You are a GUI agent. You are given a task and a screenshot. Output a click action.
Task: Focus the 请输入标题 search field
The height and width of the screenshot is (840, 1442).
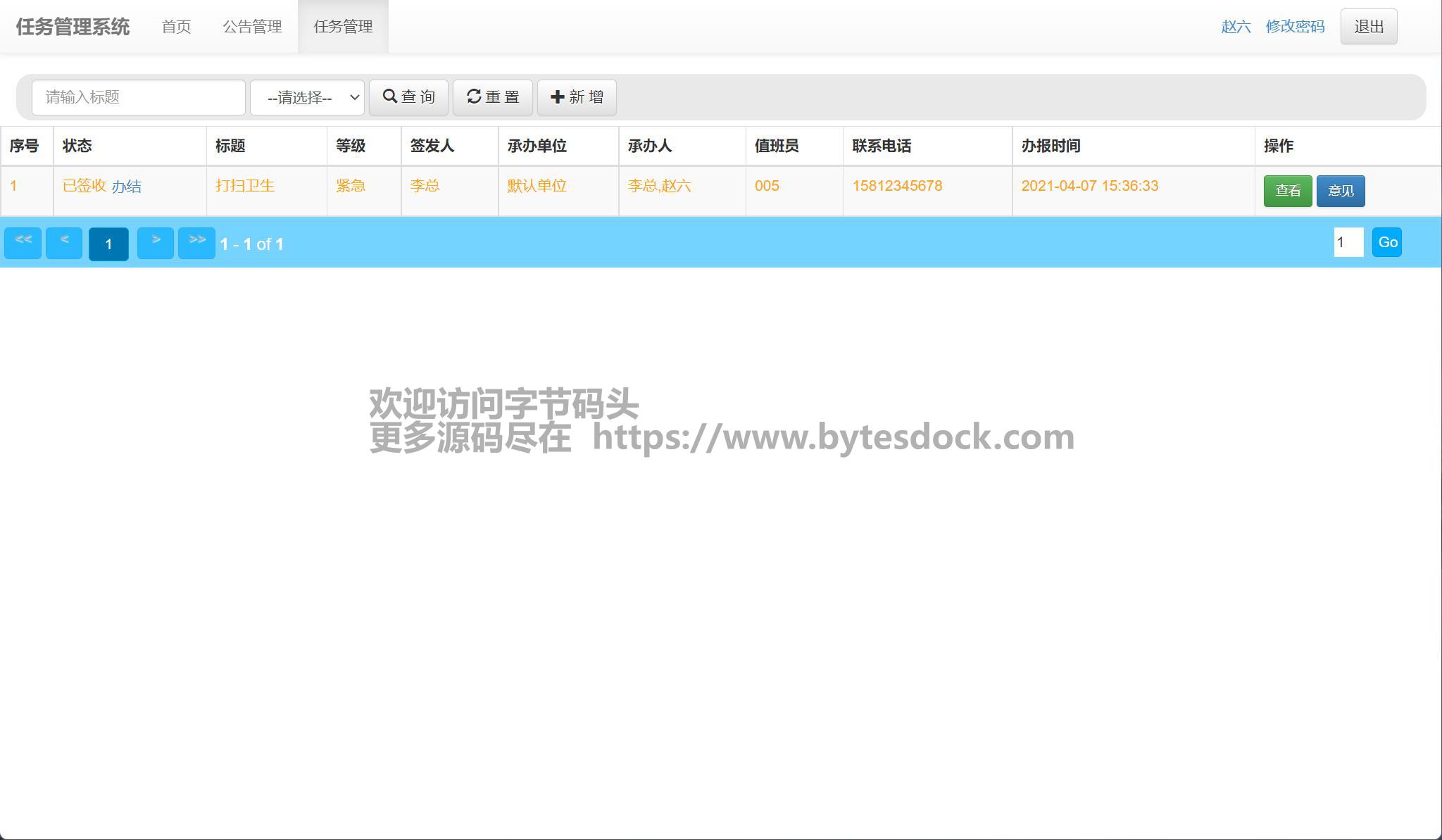pos(138,97)
